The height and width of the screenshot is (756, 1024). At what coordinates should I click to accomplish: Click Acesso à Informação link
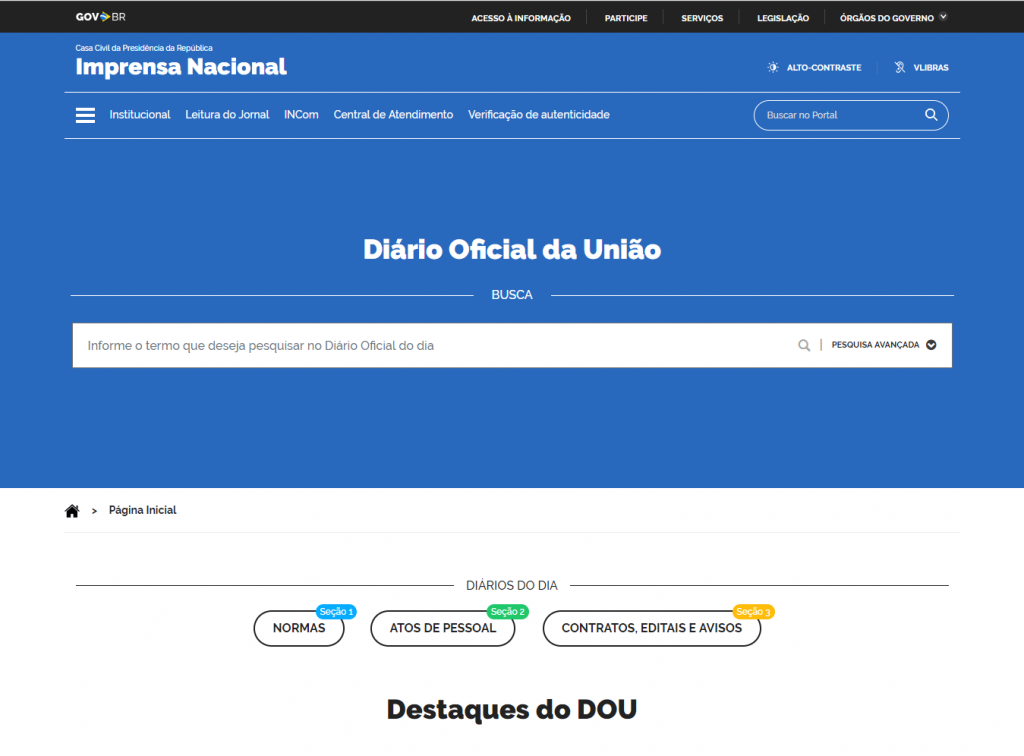click(x=521, y=18)
